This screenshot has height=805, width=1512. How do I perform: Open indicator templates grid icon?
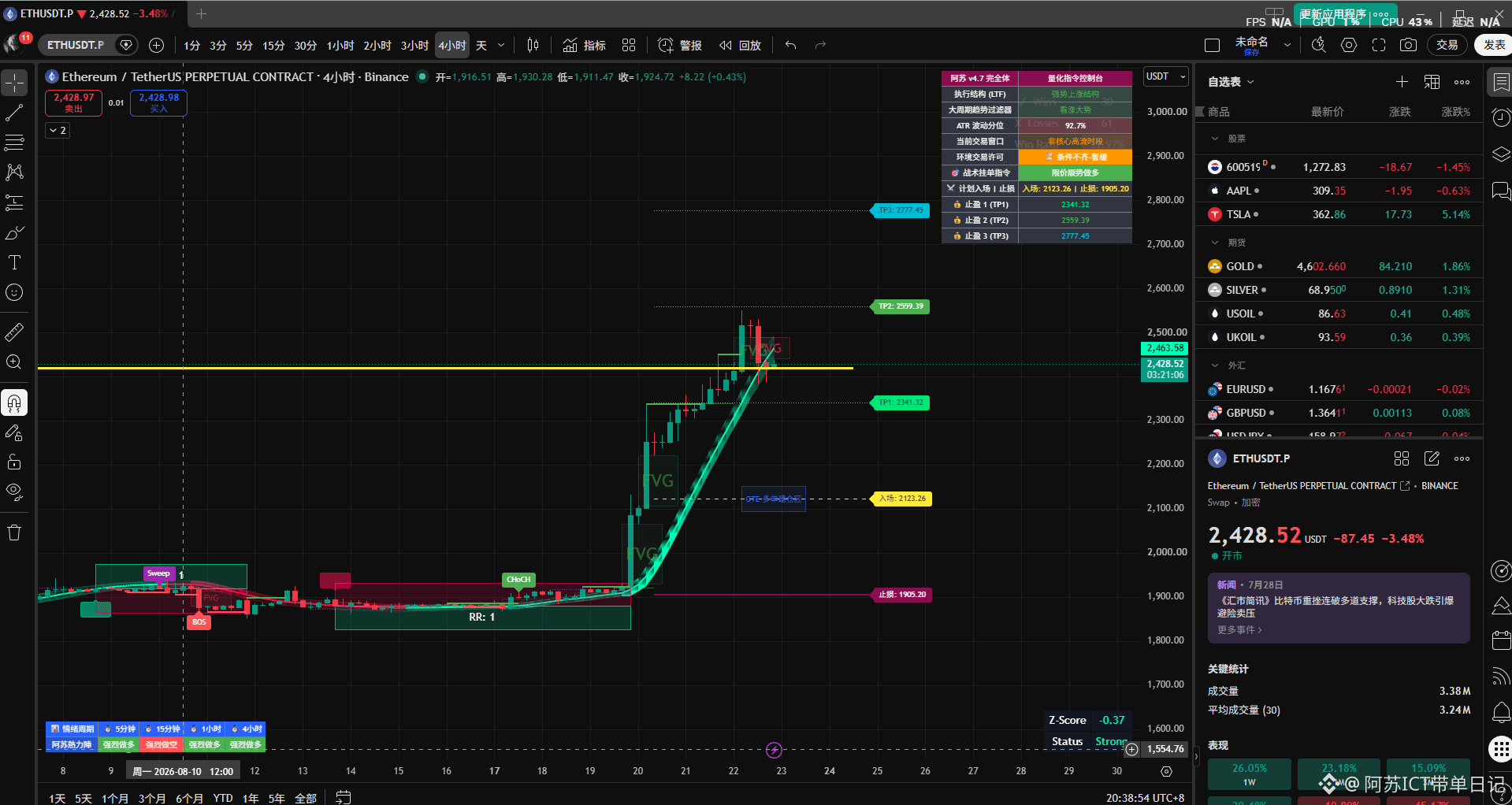tap(629, 45)
